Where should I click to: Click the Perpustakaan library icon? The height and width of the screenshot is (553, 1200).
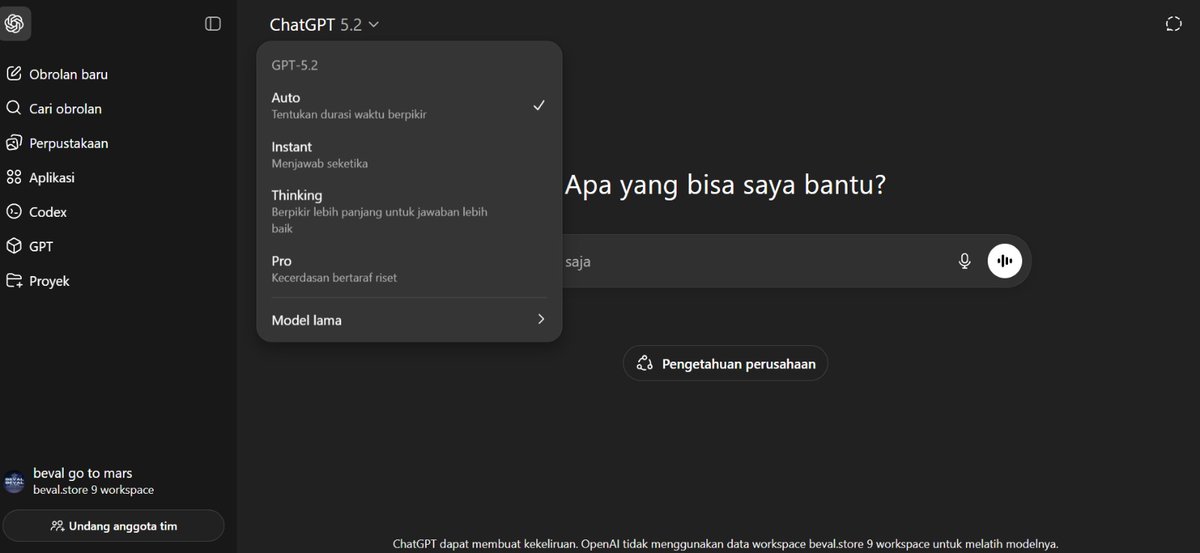(14, 143)
